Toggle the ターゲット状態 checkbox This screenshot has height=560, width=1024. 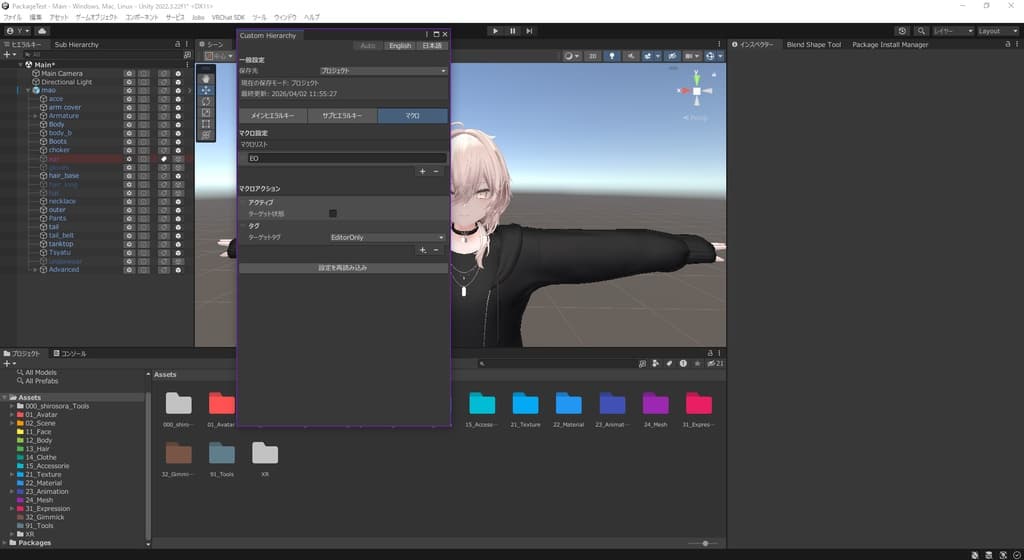[x=333, y=213]
